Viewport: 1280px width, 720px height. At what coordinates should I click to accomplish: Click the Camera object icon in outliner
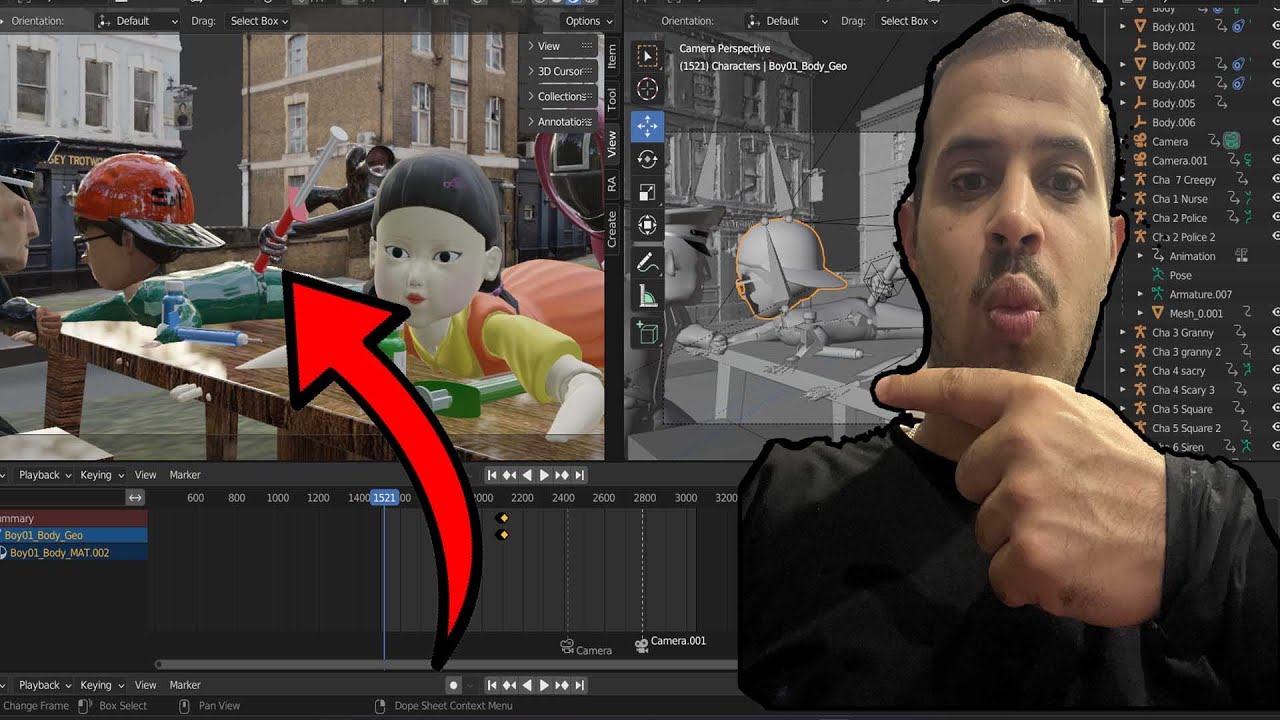1139,142
